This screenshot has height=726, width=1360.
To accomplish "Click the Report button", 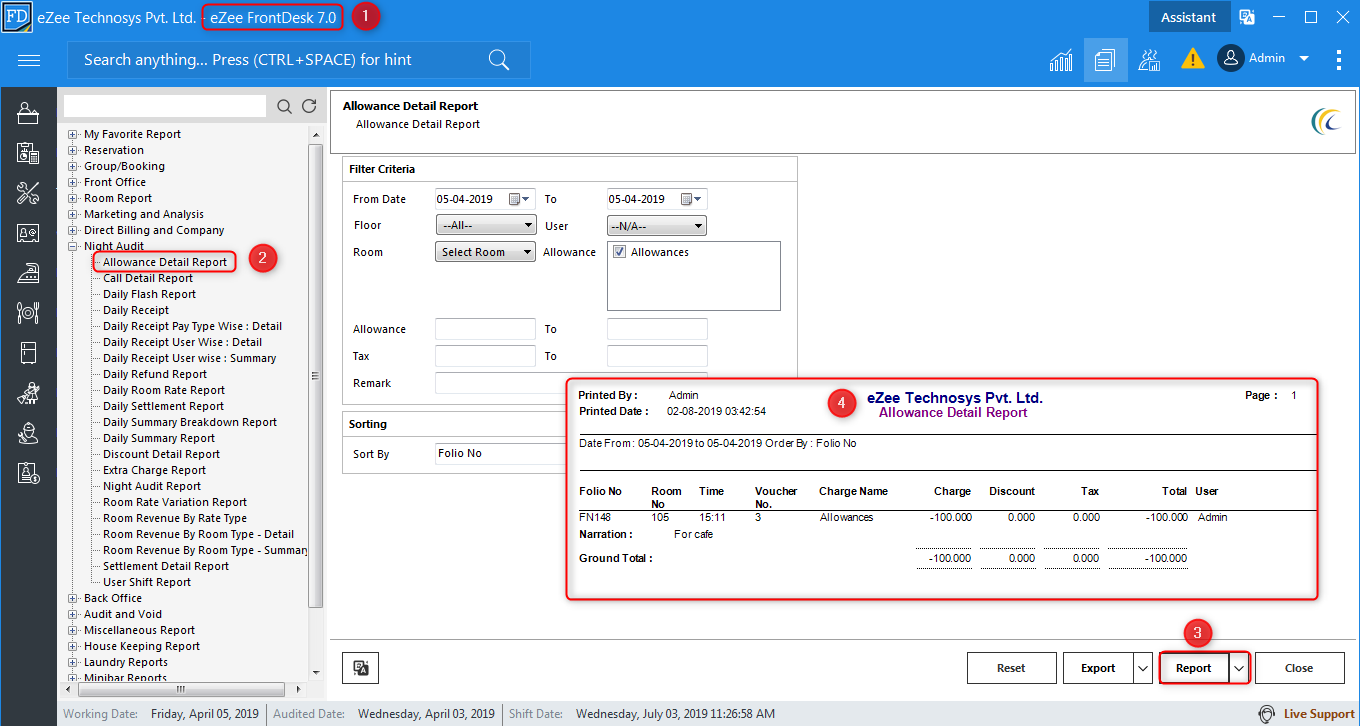I will tap(1194, 667).
